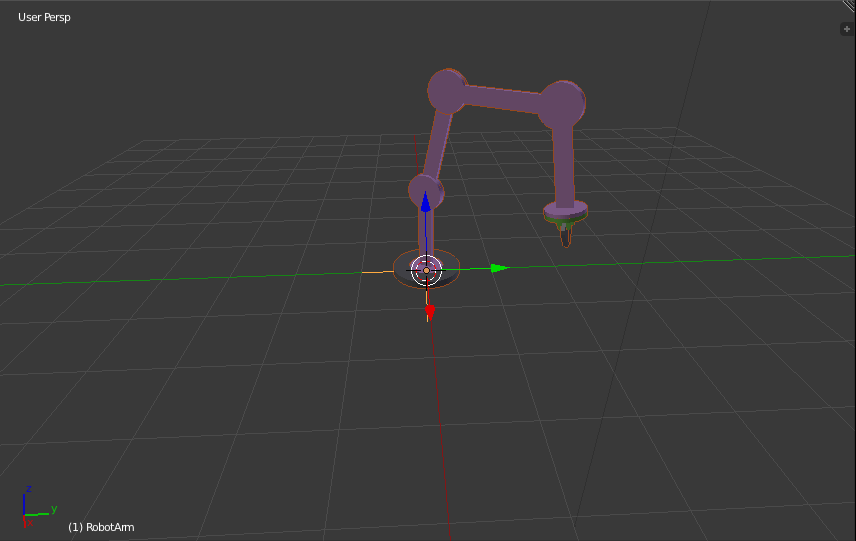Click the 'User Persp' view label
This screenshot has width=856, height=541.
44,17
